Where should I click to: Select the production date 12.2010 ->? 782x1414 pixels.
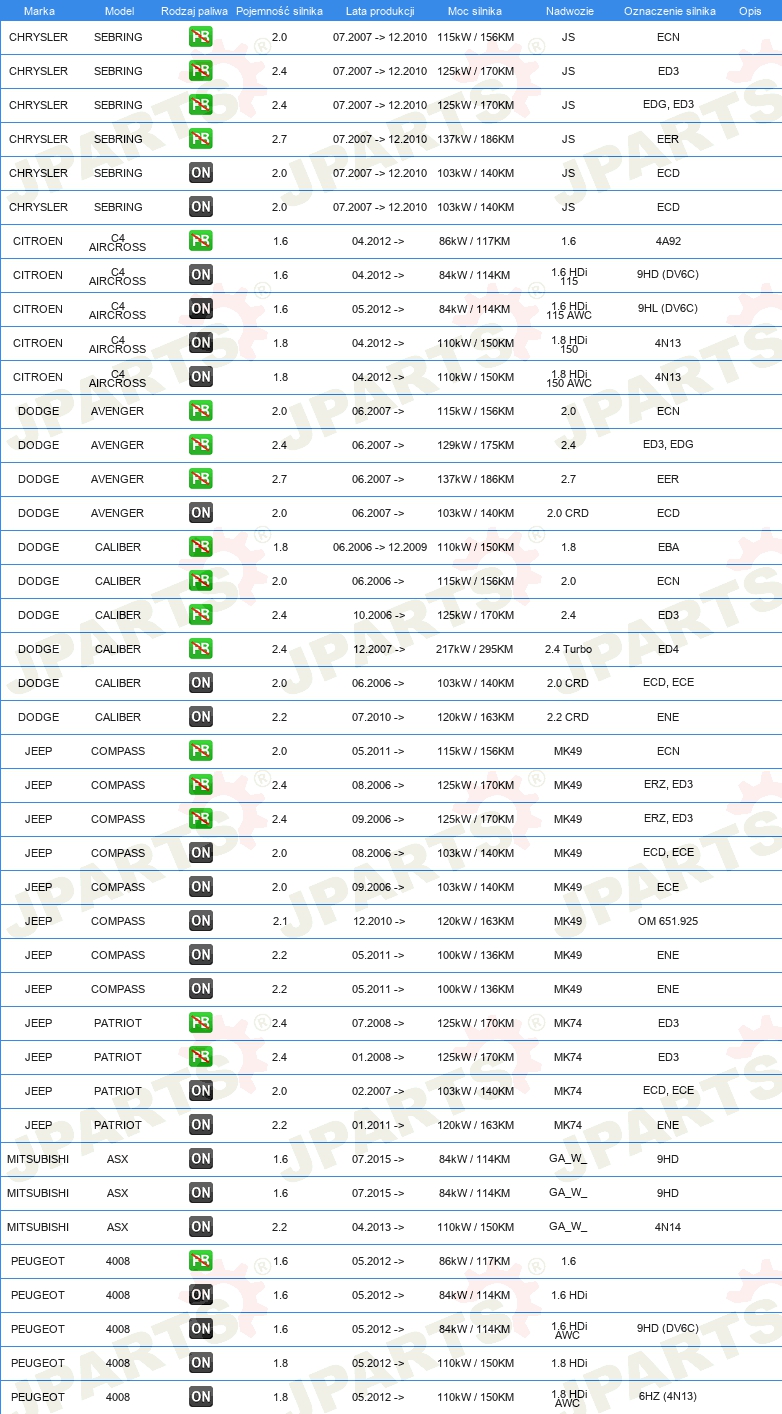pos(378,921)
